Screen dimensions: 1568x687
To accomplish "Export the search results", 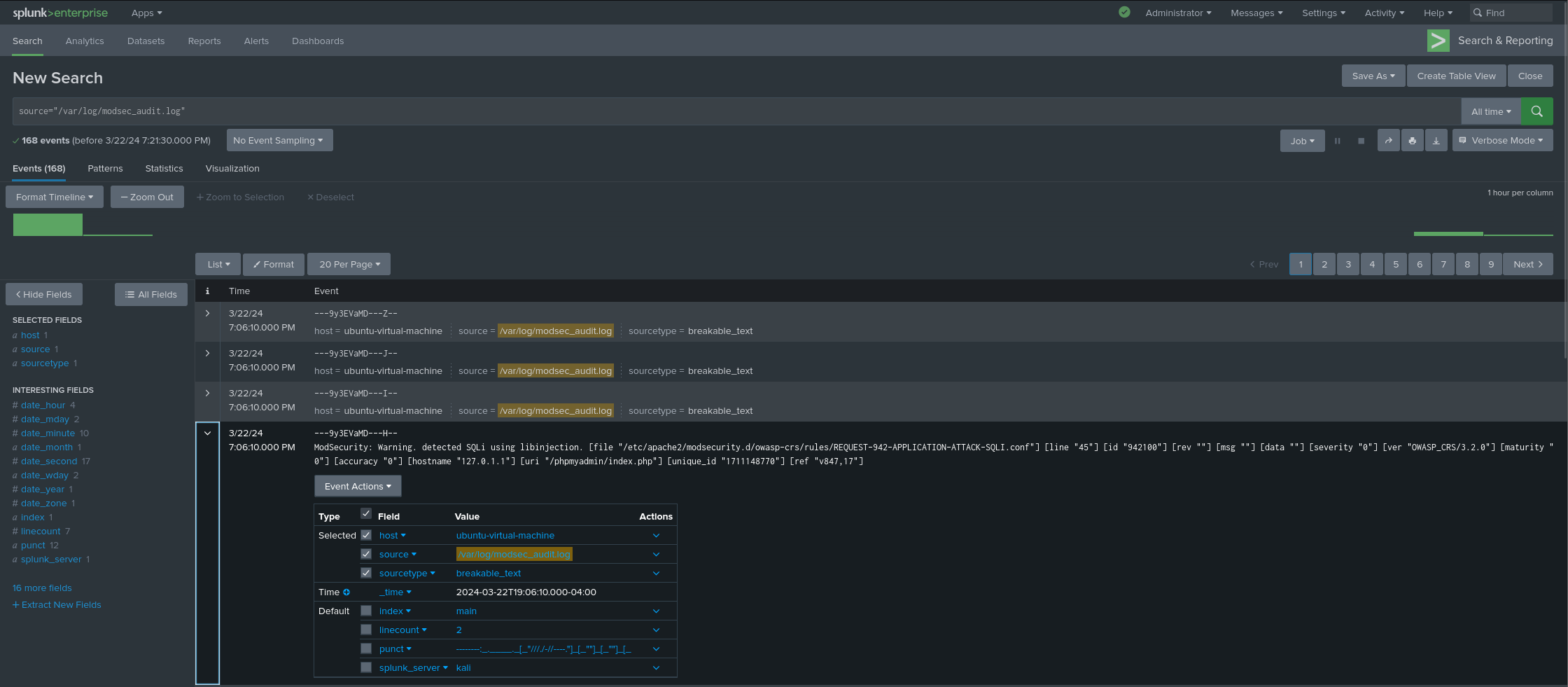I will pos(1436,141).
